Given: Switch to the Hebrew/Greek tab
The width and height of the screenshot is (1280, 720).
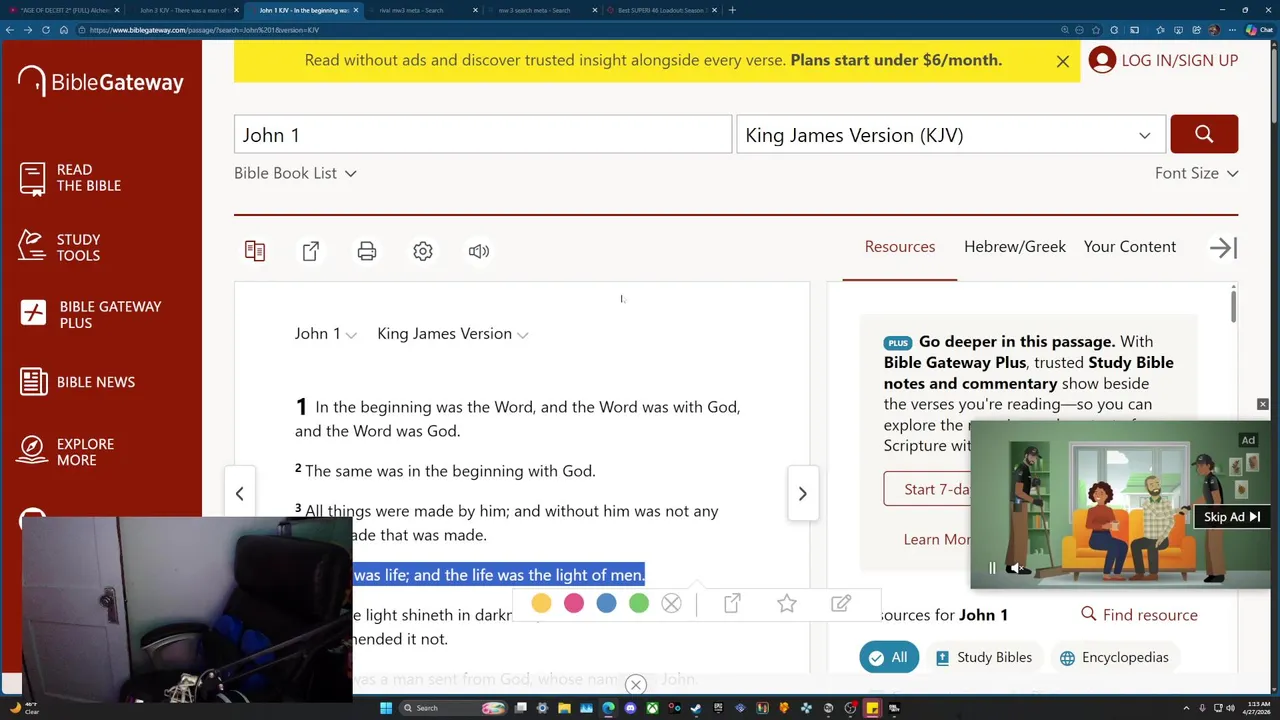Looking at the screenshot, I should [1015, 247].
